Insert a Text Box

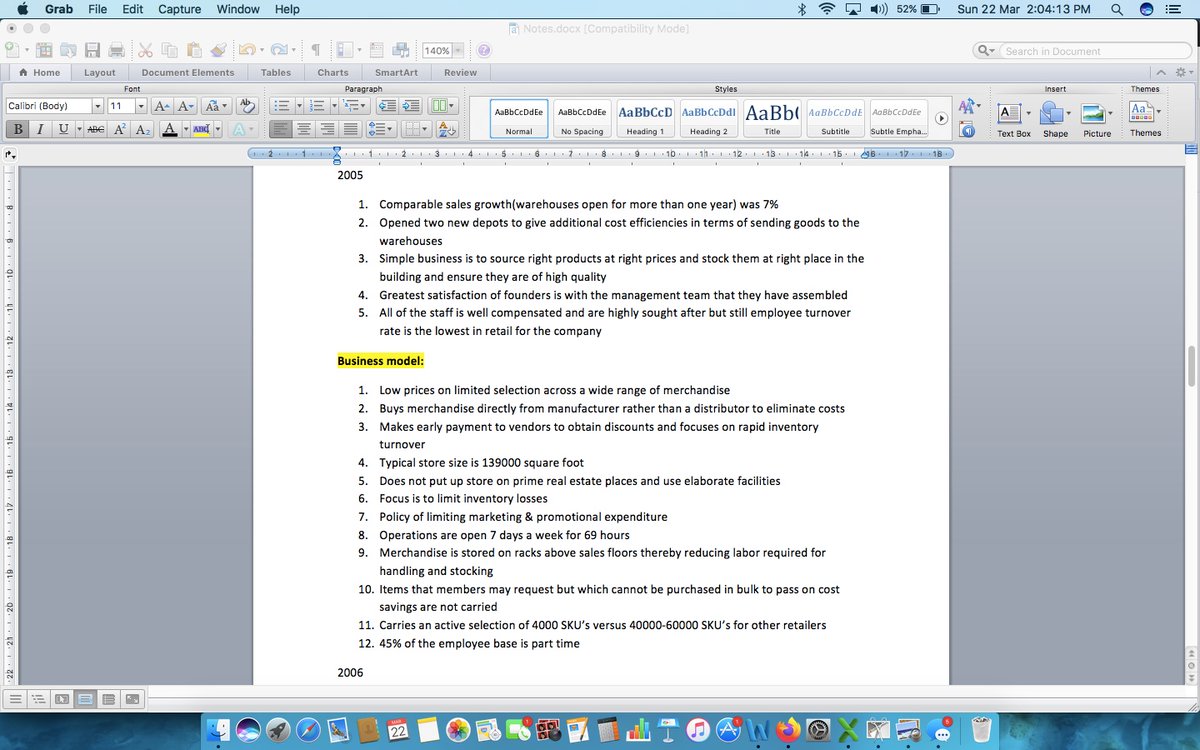(x=1013, y=119)
